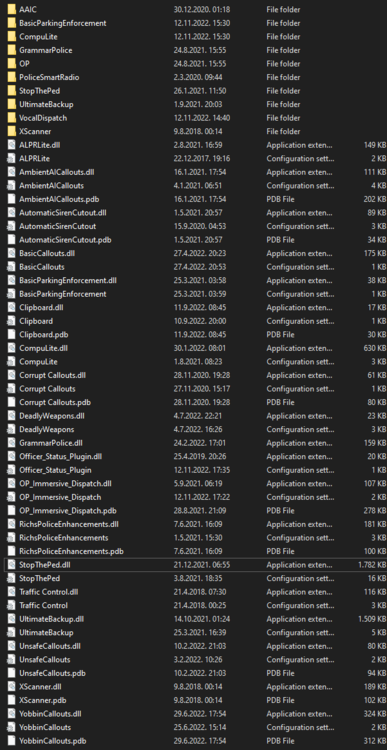Select the StopThePed folder icon
The image size is (387, 750).
(11, 90)
